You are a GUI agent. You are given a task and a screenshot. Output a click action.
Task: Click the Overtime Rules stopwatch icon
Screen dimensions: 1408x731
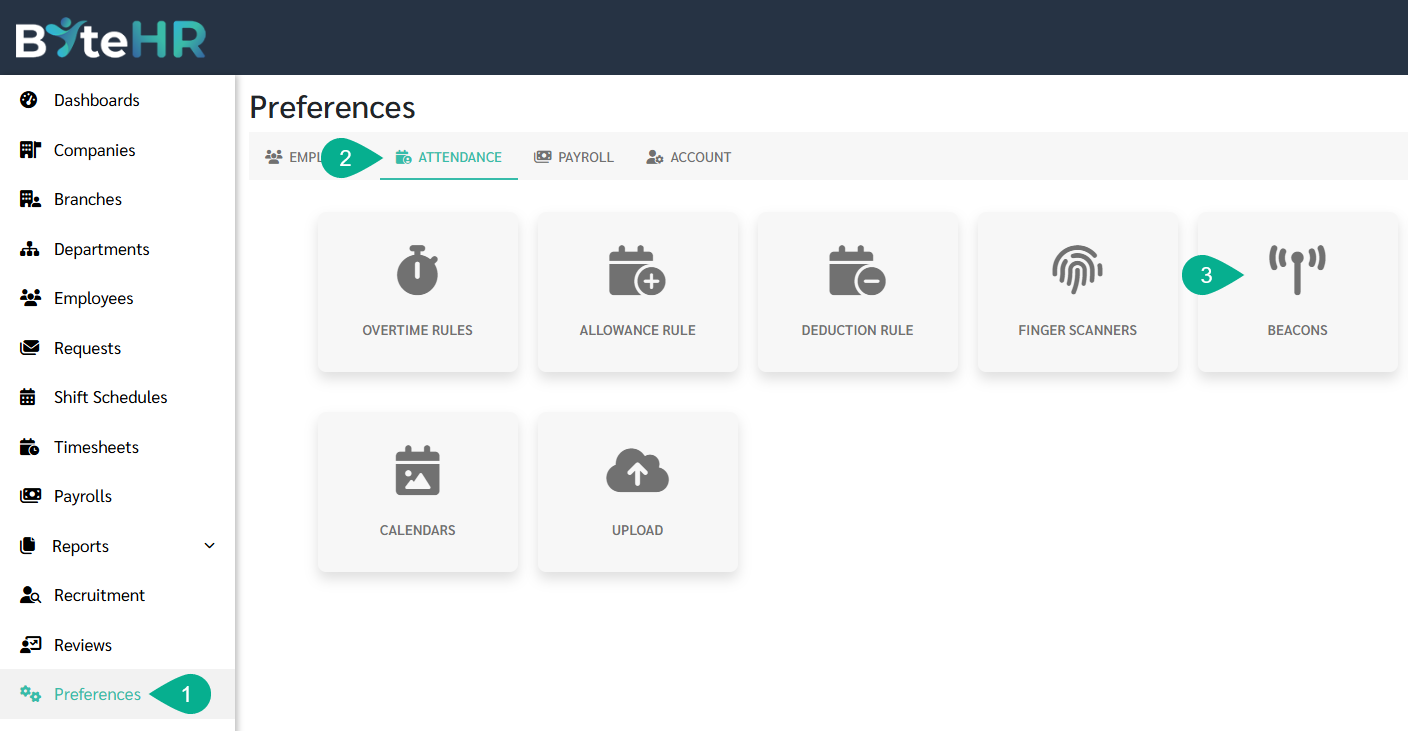click(x=417, y=270)
